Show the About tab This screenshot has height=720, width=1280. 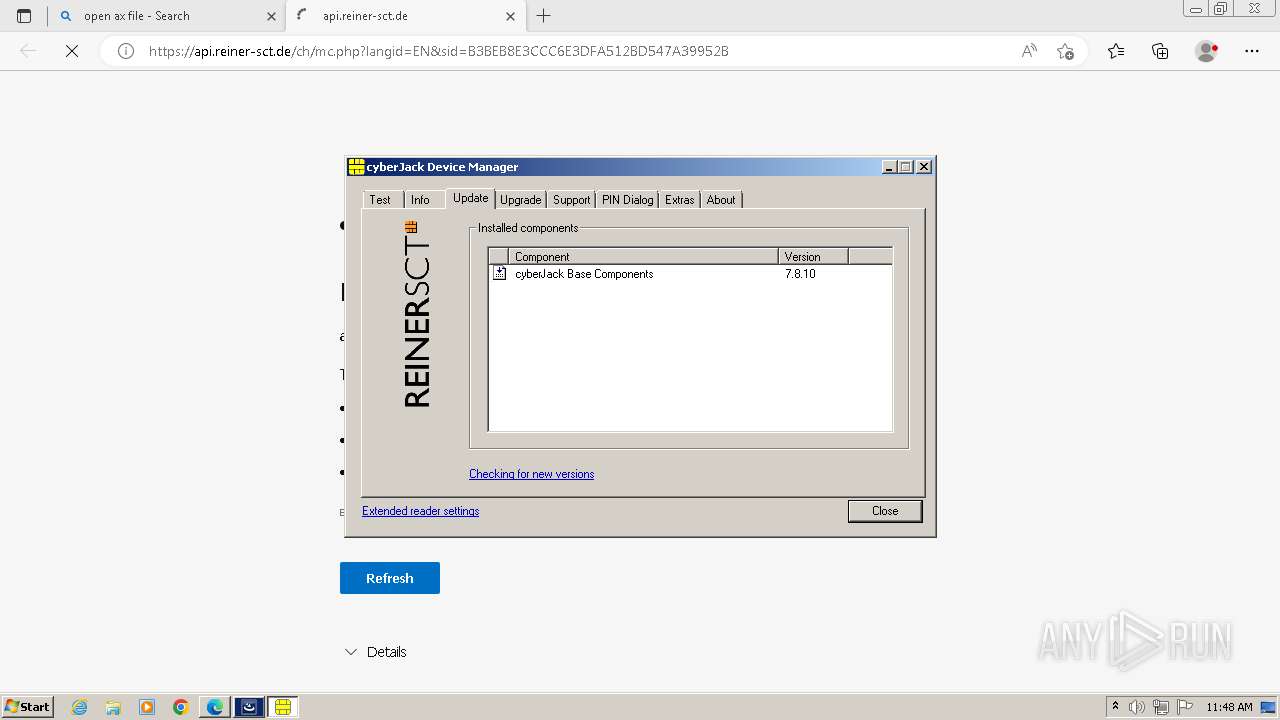(x=721, y=200)
